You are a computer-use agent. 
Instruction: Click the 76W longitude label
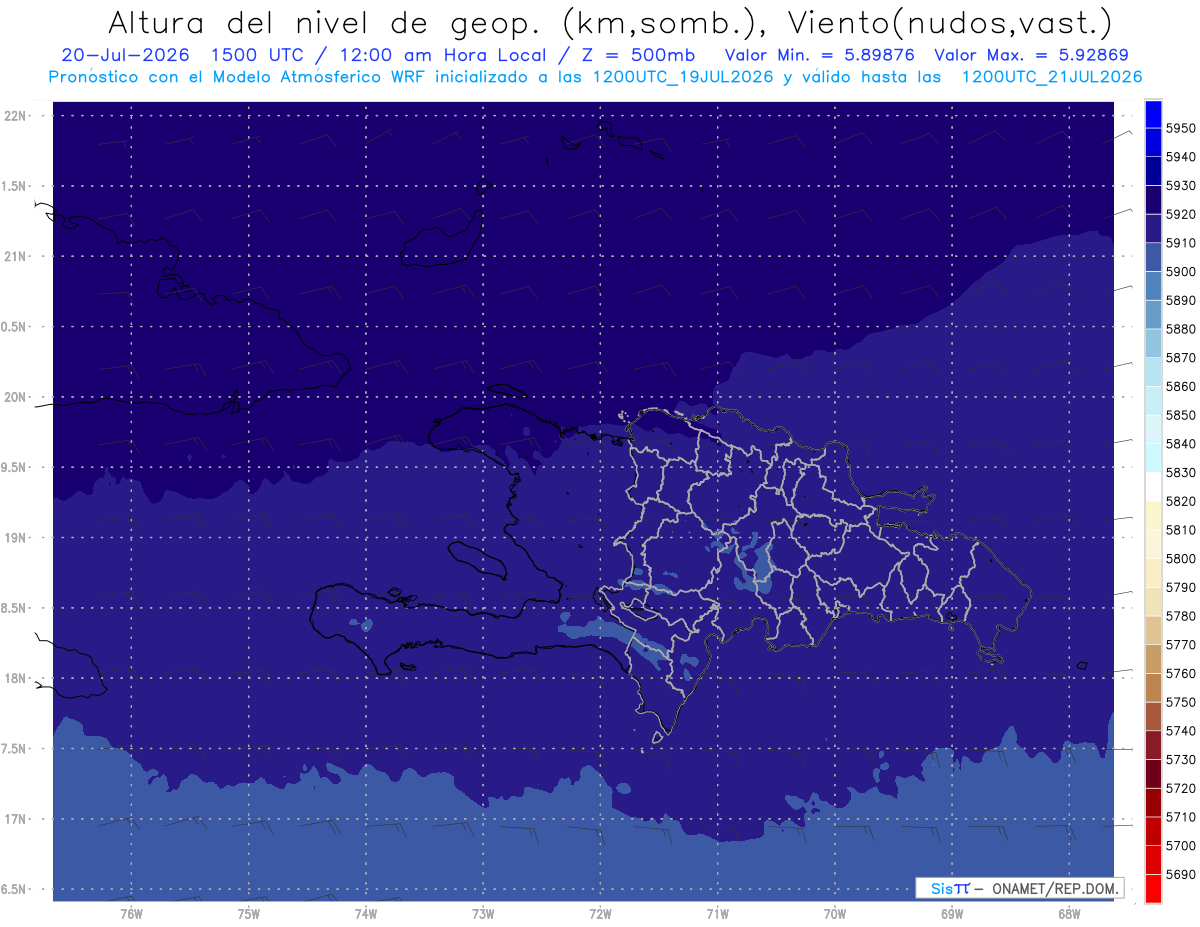131,915
